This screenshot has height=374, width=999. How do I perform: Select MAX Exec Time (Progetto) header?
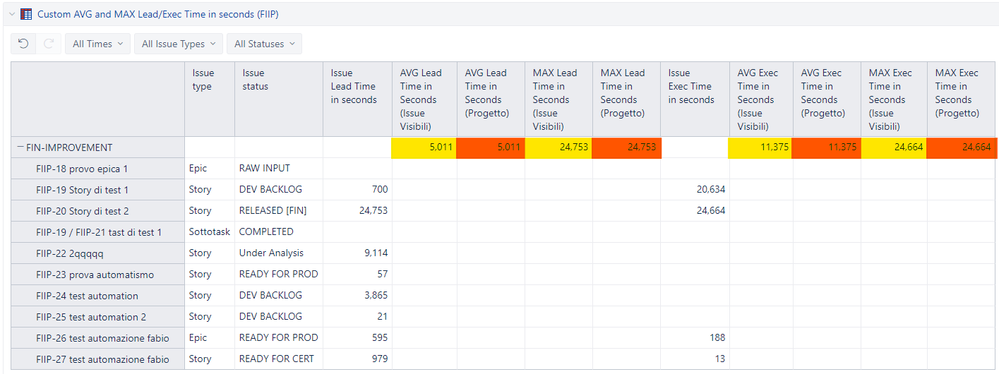962,99
